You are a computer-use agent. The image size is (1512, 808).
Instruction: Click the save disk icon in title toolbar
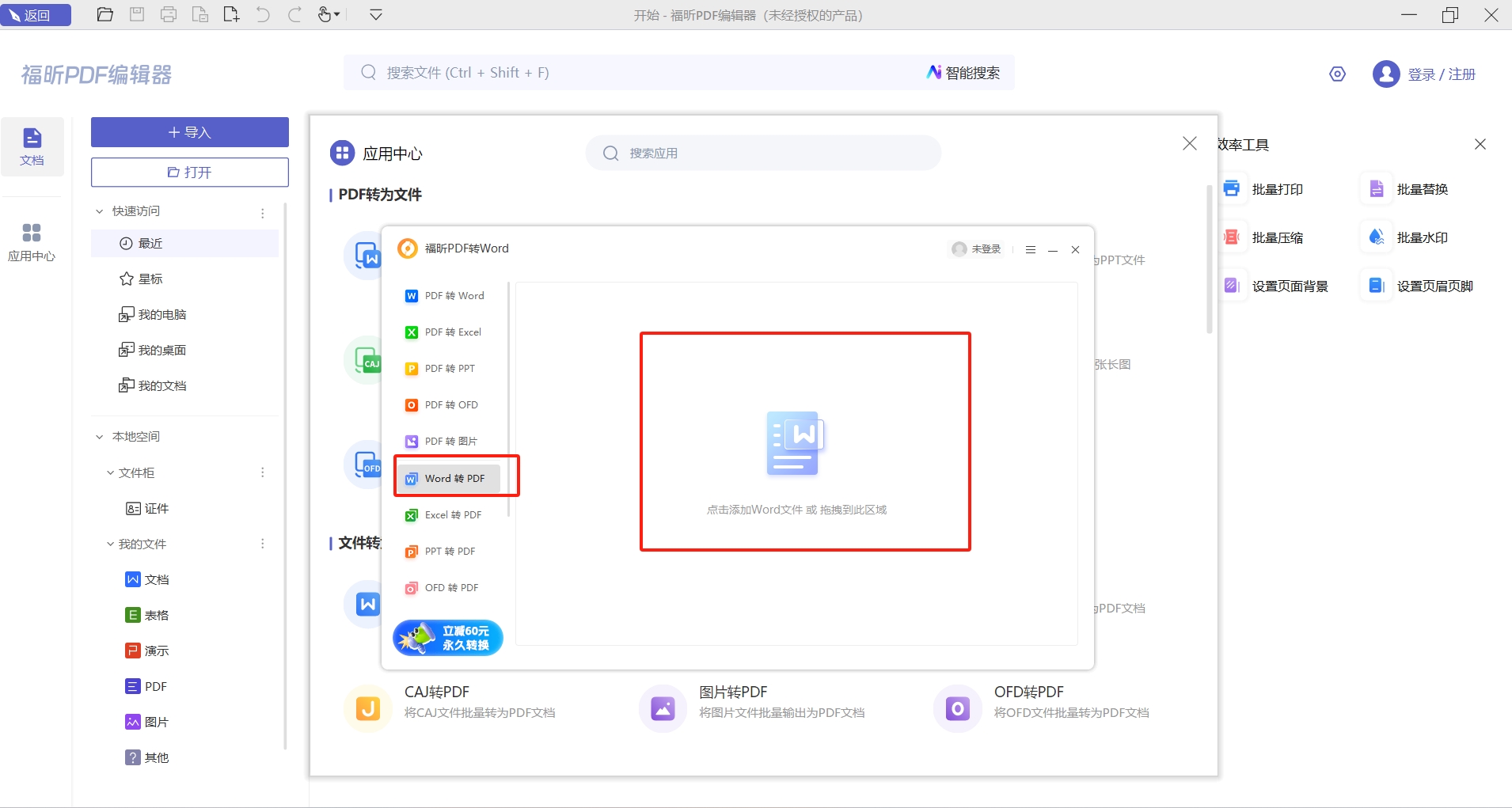click(137, 14)
